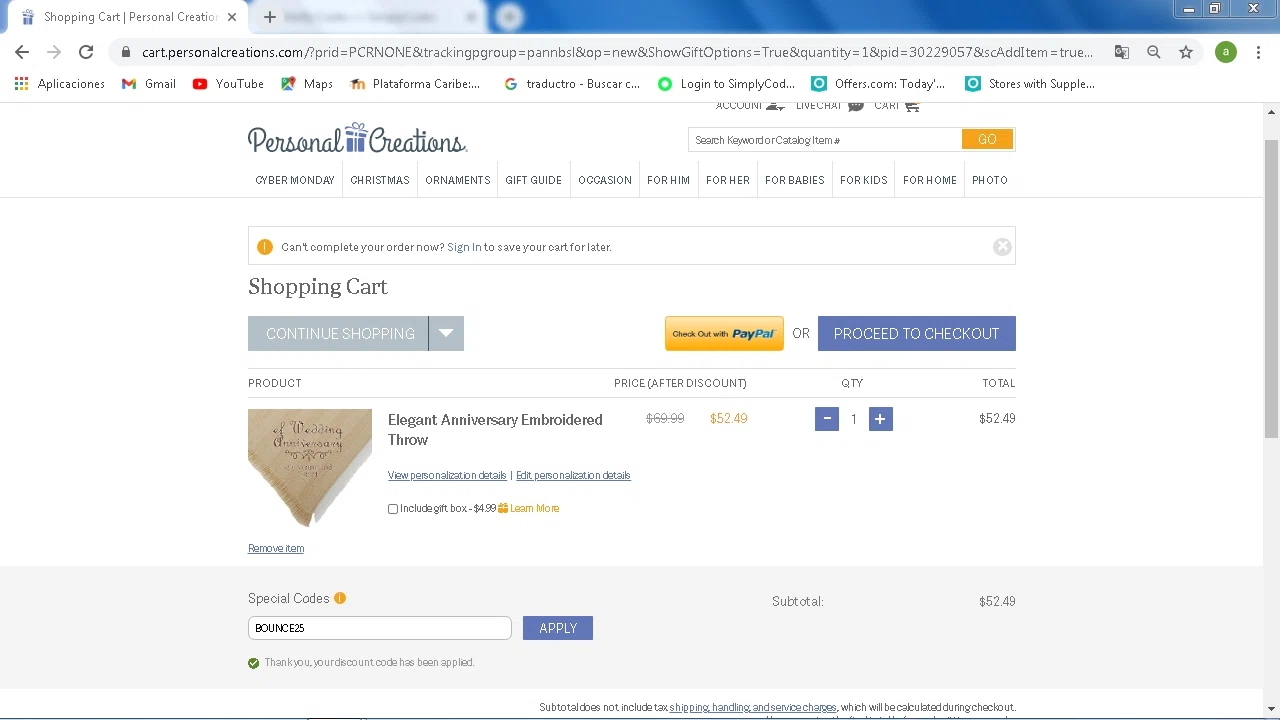Go back with the browser back arrow
Image resolution: width=1280 pixels, height=720 pixels.
tap(22, 52)
